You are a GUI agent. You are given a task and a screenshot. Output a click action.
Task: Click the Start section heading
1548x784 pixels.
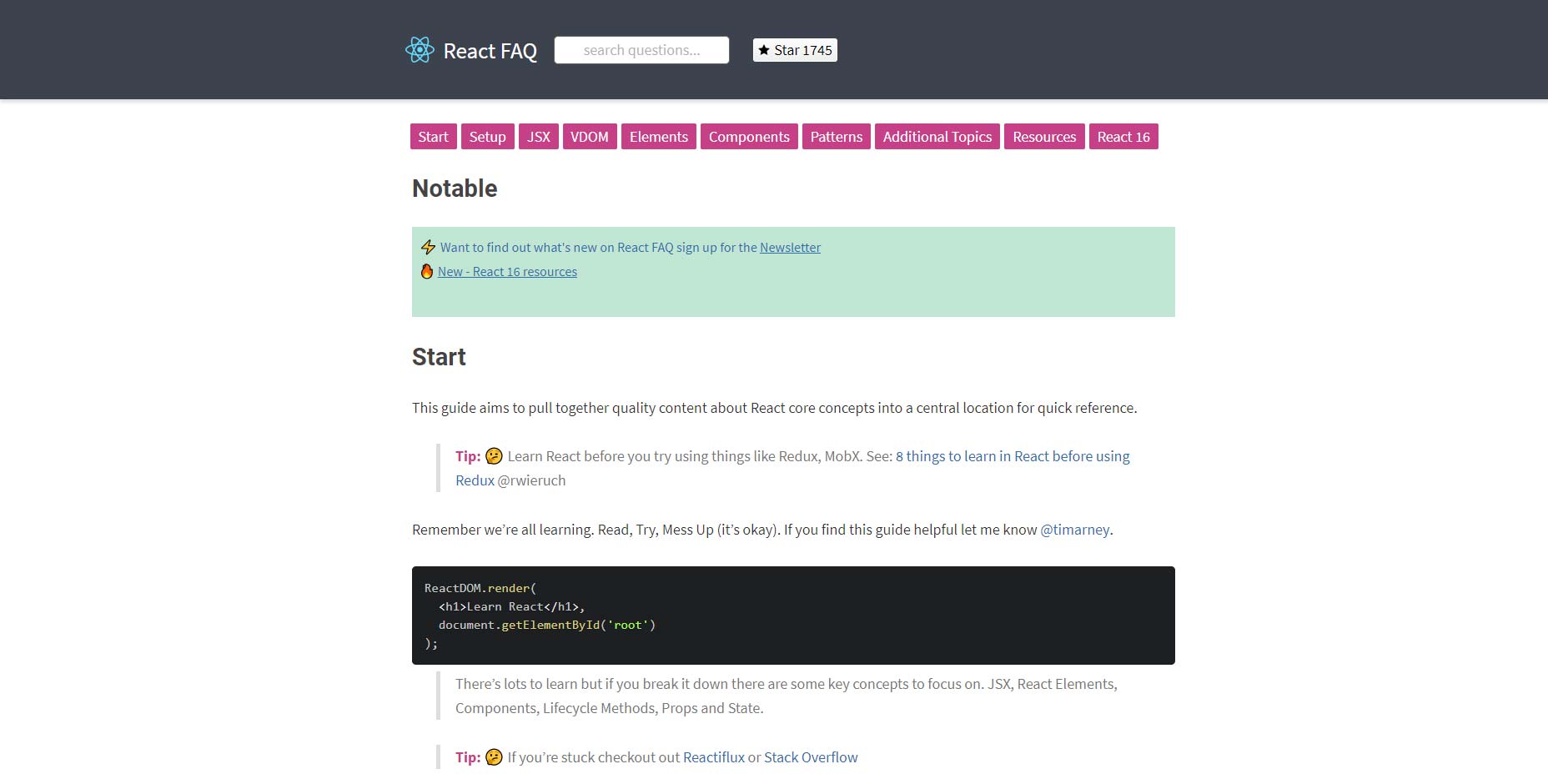tap(439, 357)
